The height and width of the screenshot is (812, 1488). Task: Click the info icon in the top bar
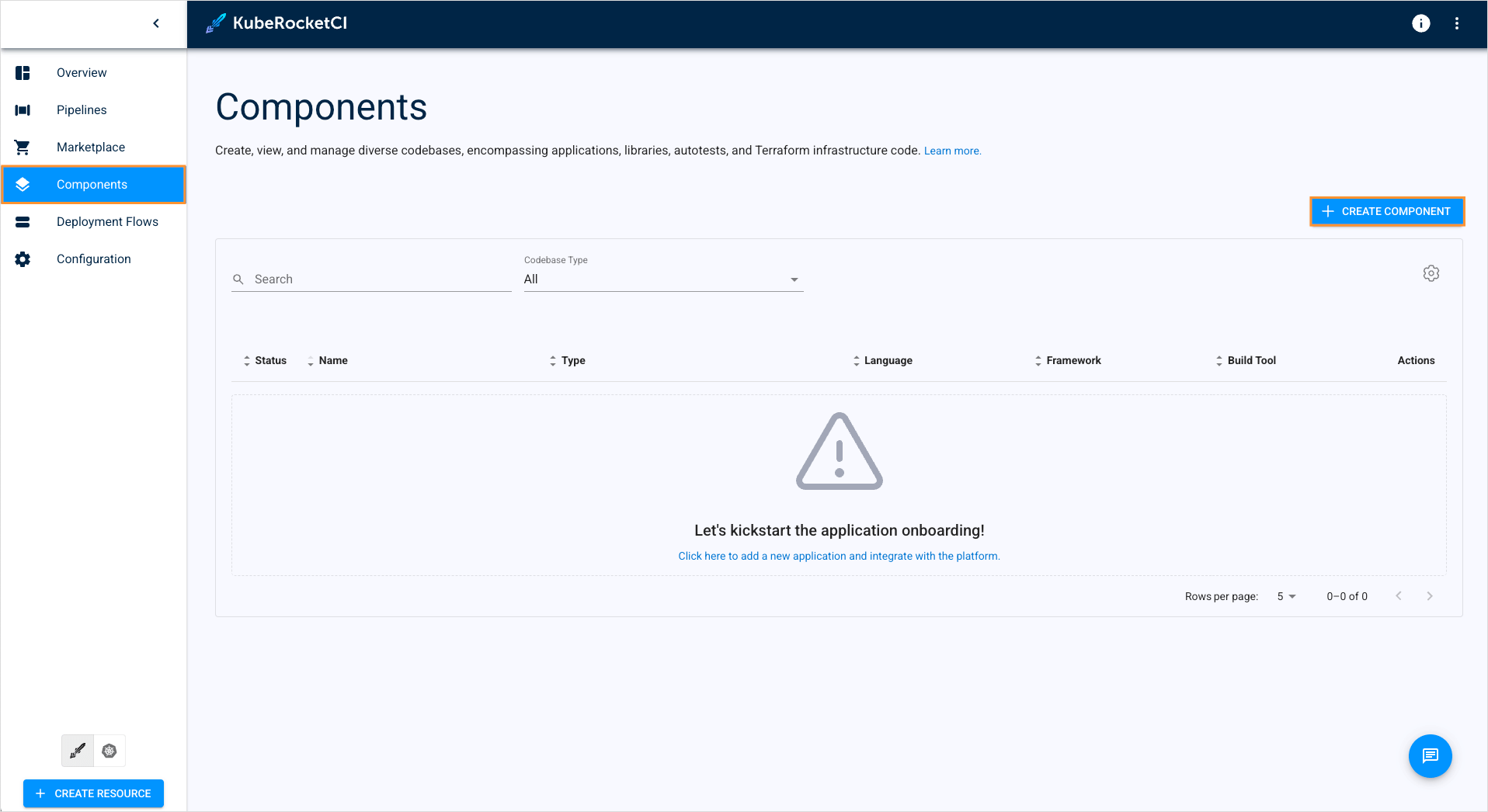pos(1420,23)
